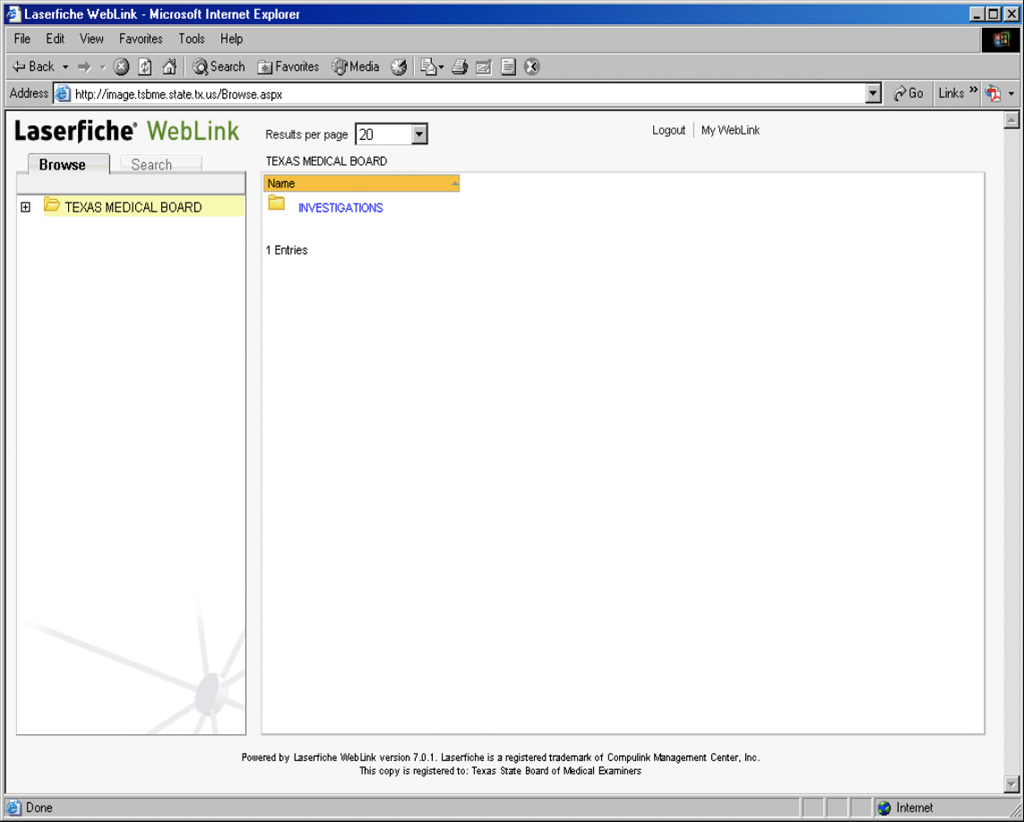Viewport: 1024px width, 822px height.
Task: Go to the Home page icon
Action: point(169,67)
